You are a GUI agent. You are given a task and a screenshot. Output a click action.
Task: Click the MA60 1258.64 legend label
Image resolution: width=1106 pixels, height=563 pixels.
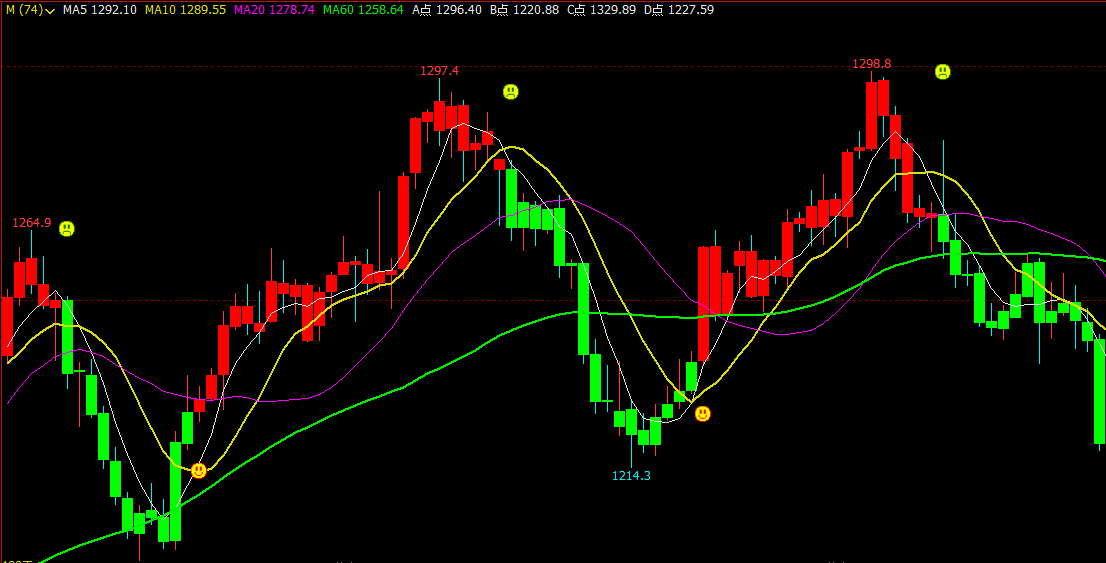[x=363, y=10]
